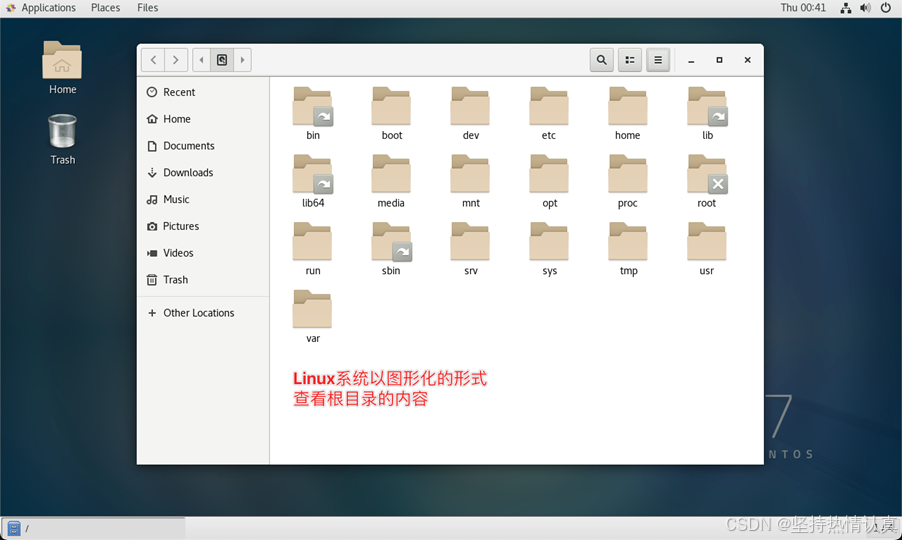The height and width of the screenshot is (540, 902).
Task: Open the Places menu
Action: click(105, 7)
